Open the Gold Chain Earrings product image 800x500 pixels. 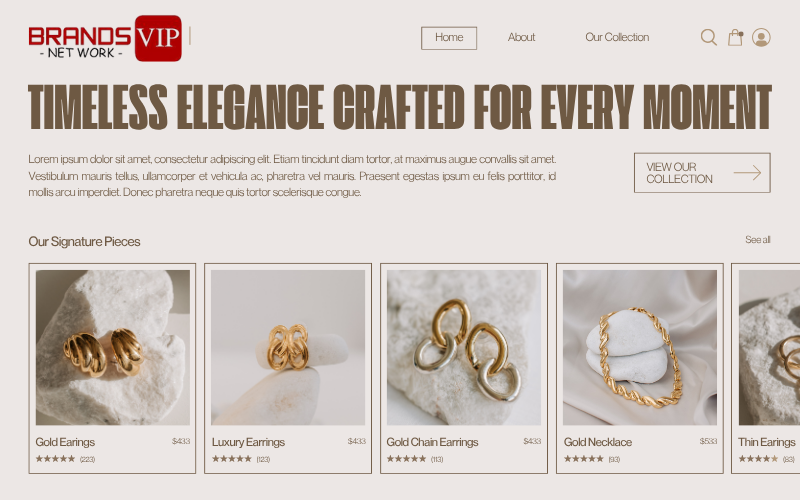pyautogui.click(x=464, y=347)
